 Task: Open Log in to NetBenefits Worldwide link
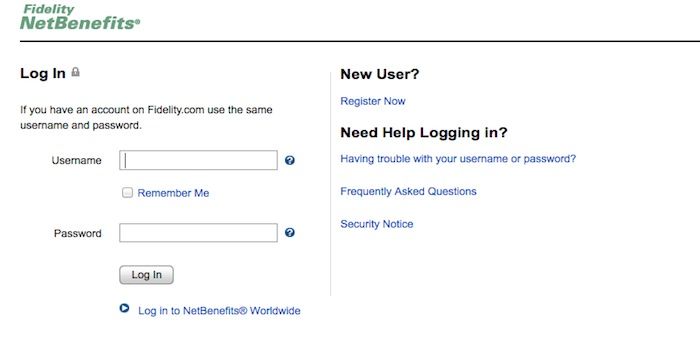point(219,311)
